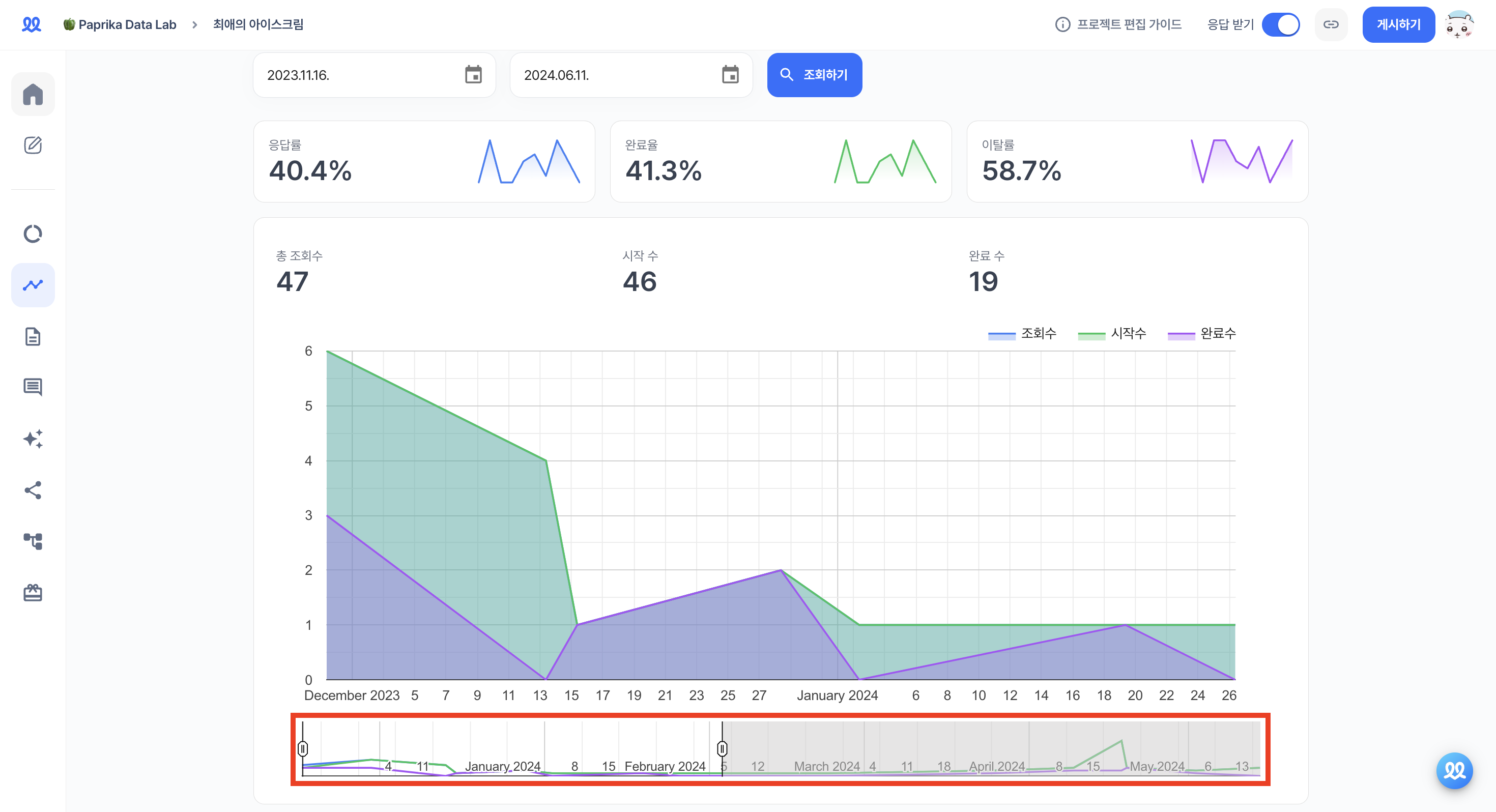
Task: Click the start date field 2023.11.16.
Action: (x=374, y=75)
